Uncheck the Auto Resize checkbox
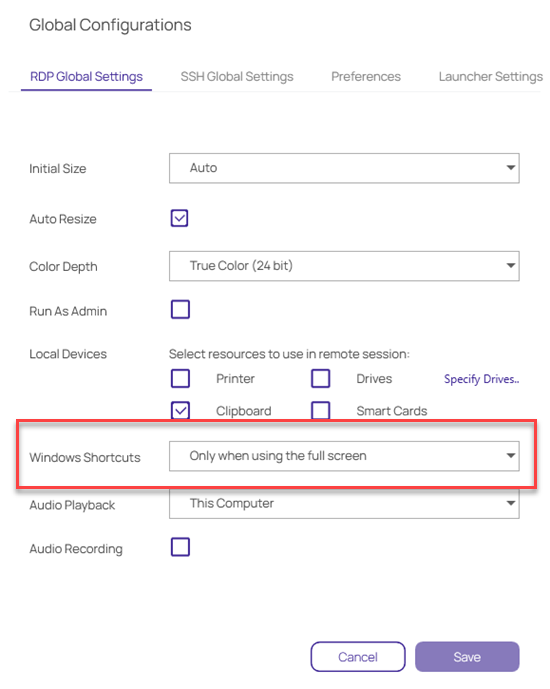Viewport: 550px width, 689px height. pos(180,218)
